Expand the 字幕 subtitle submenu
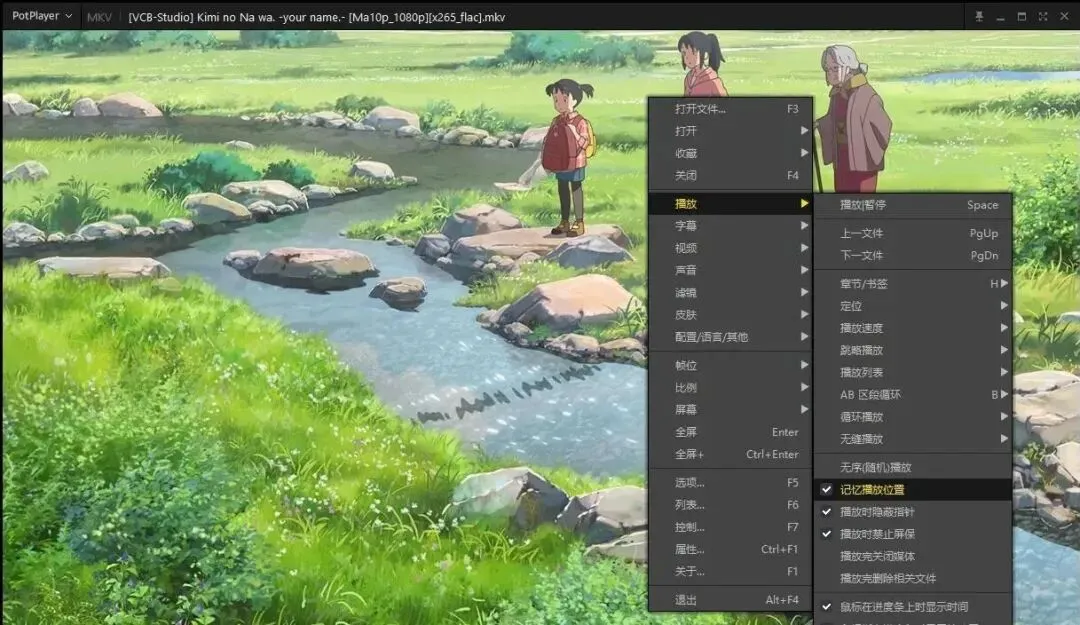1080x625 pixels. pyautogui.click(x=731, y=225)
